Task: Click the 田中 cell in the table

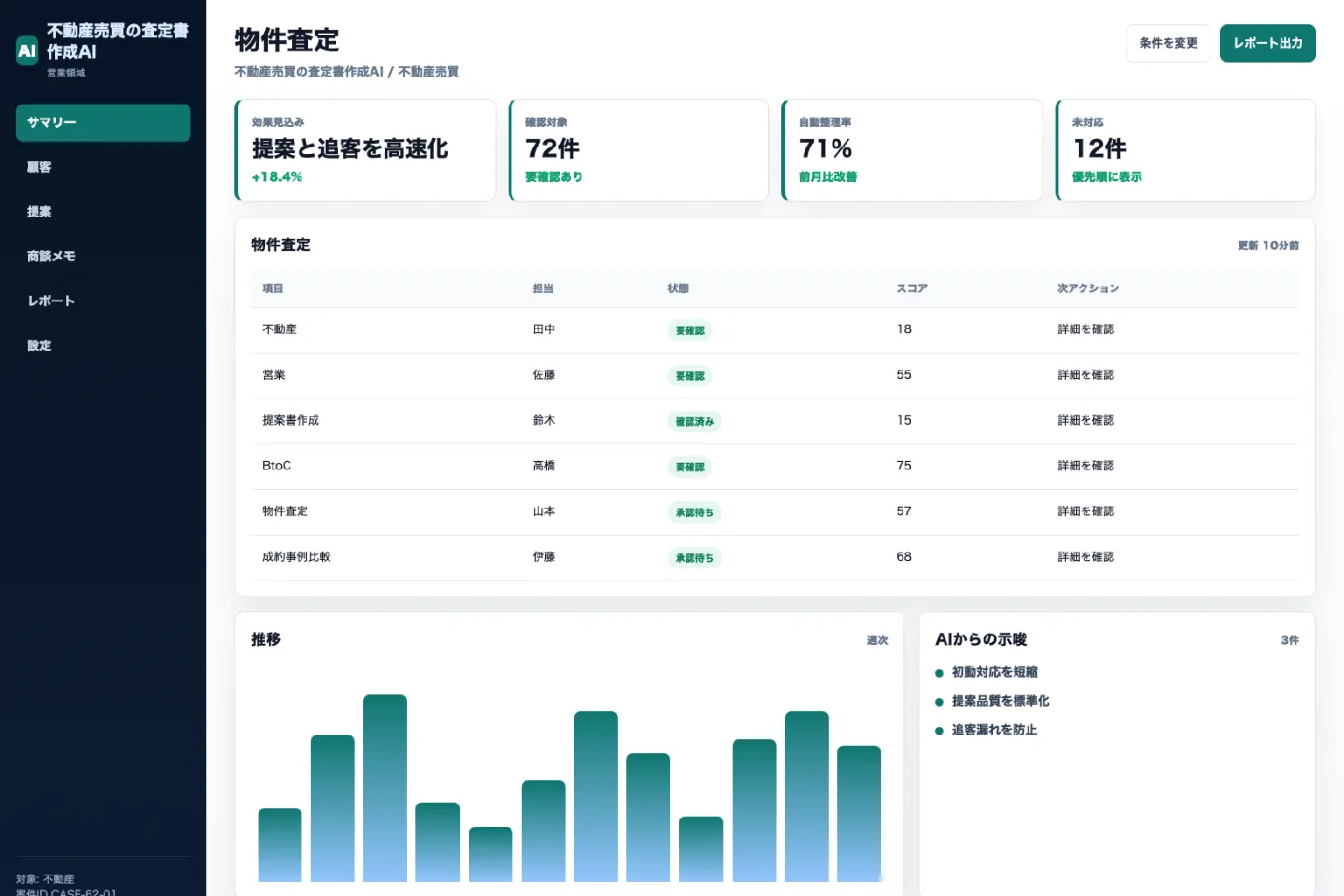Action: point(544,329)
